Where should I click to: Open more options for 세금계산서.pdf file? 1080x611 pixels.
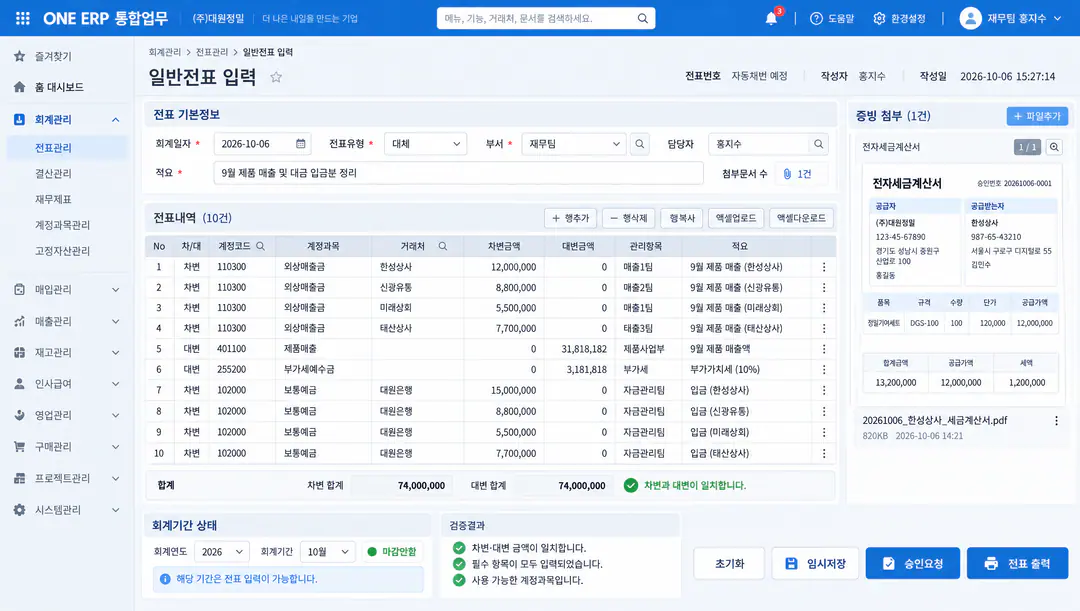(x=1056, y=421)
